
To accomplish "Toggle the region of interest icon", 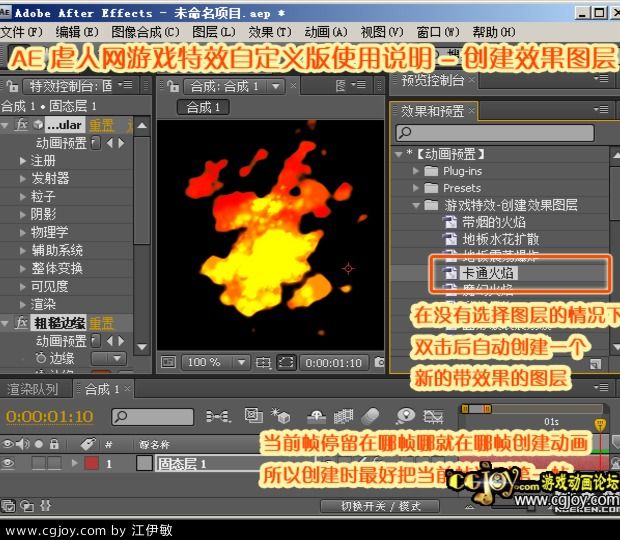I will pos(286,363).
